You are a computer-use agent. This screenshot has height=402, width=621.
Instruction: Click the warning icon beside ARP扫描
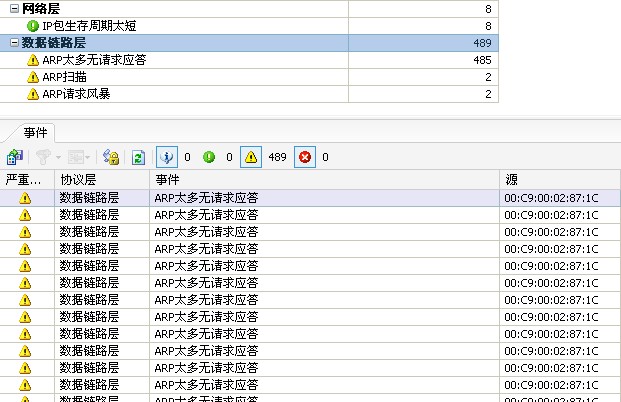click(33, 77)
